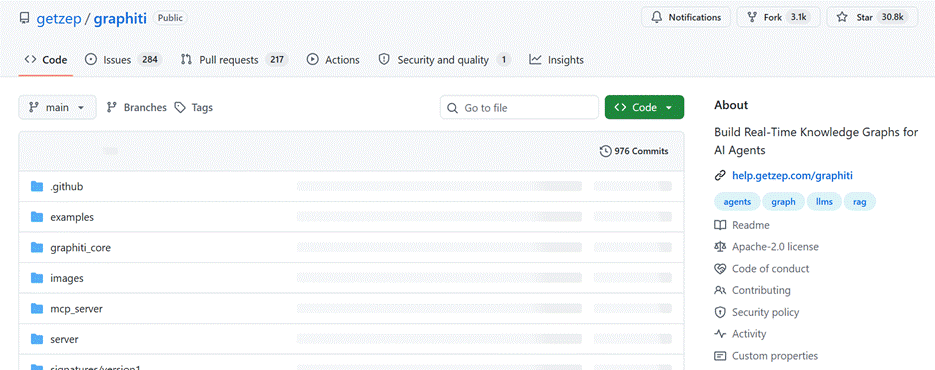Open the Security policy link
The image size is (935, 370).
[x=766, y=312]
